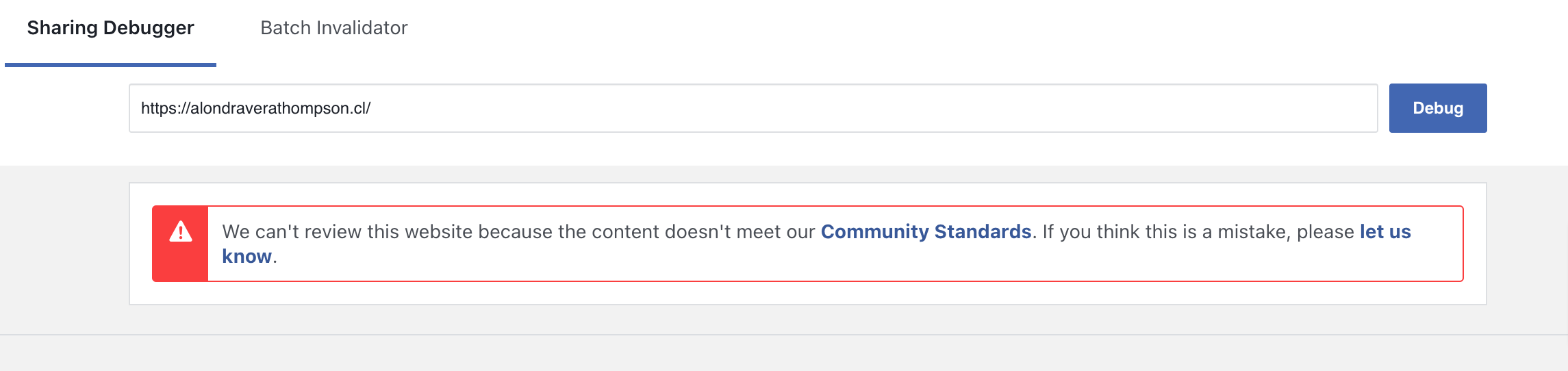Viewport: 1568px width, 371px height.
Task: Click the blue underline beneath Sharing Debugger
Action: pos(110,65)
